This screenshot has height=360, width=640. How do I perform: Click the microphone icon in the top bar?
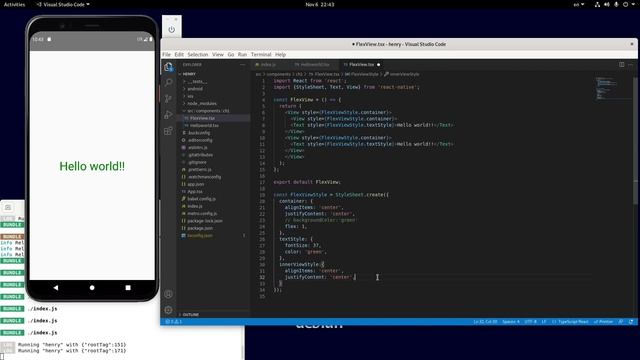616,4
